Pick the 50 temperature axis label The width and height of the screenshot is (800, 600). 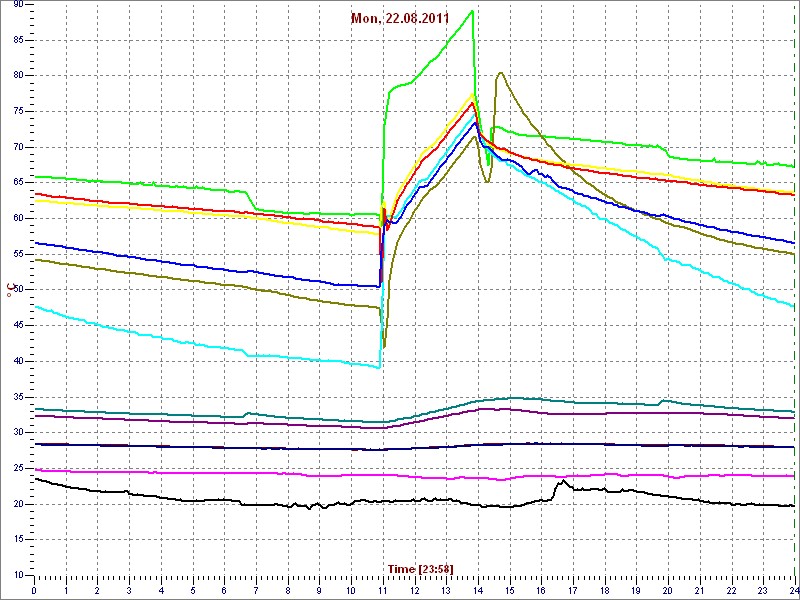[x=18, y=290]
